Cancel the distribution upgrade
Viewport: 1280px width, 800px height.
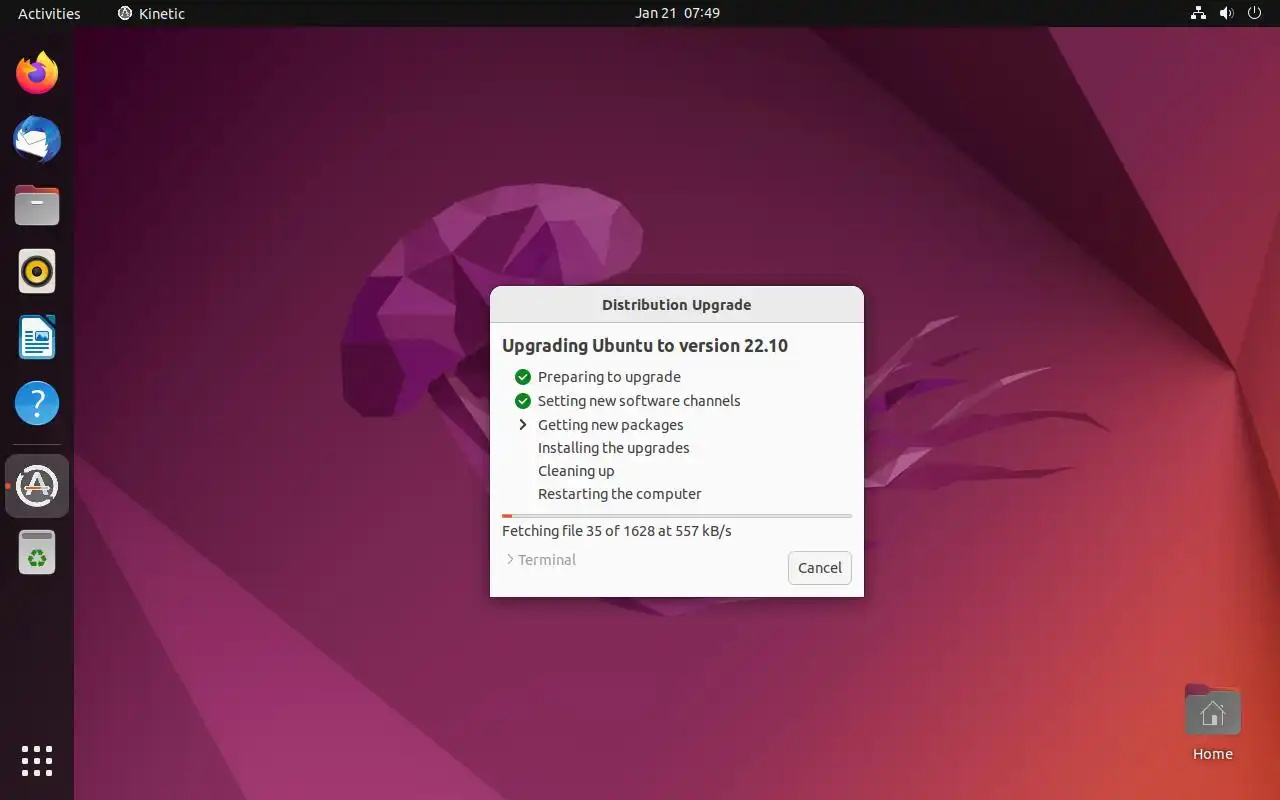pos(819,568)
